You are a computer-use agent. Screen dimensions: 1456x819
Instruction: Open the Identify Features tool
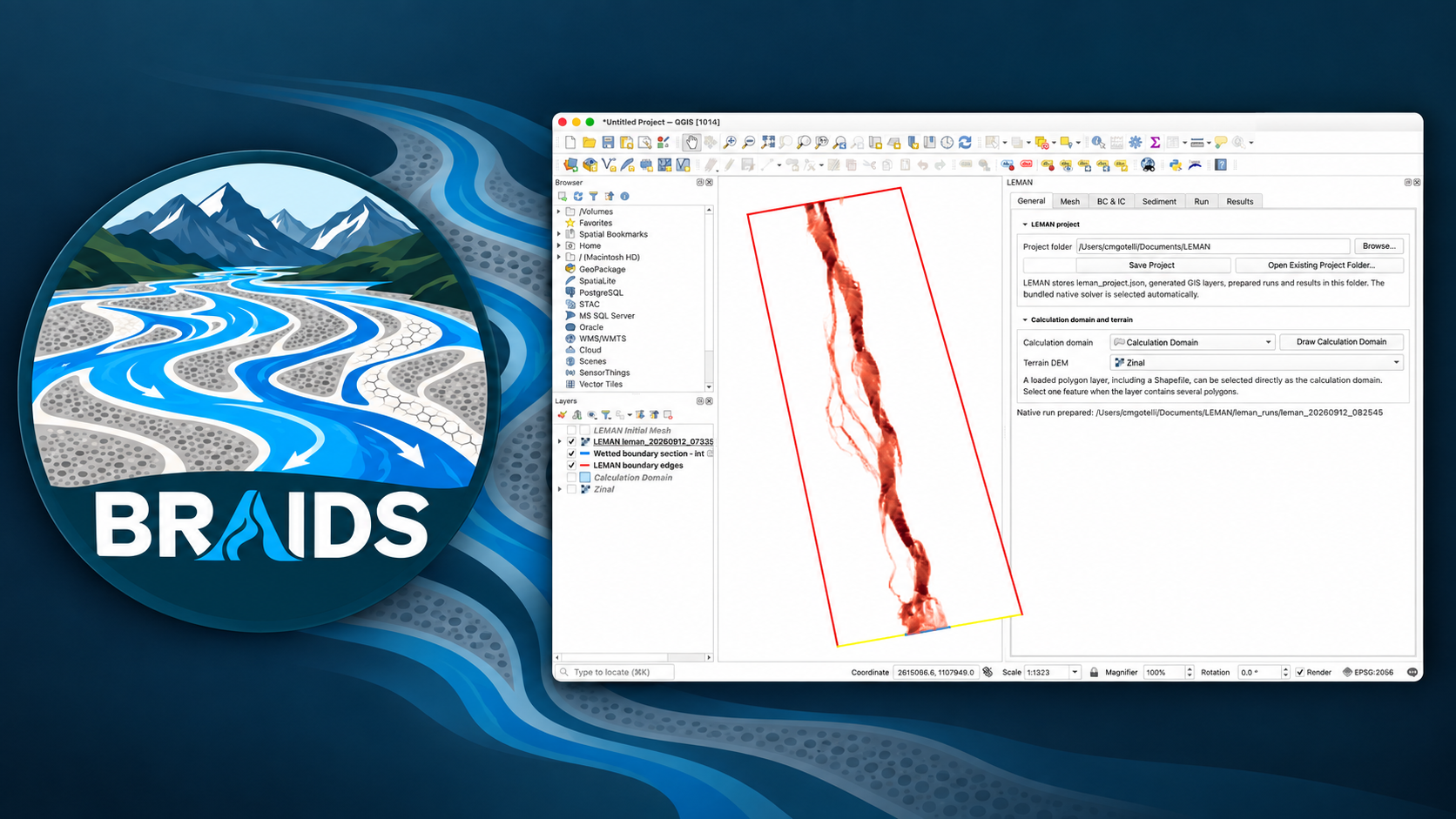coord(1098,142)
